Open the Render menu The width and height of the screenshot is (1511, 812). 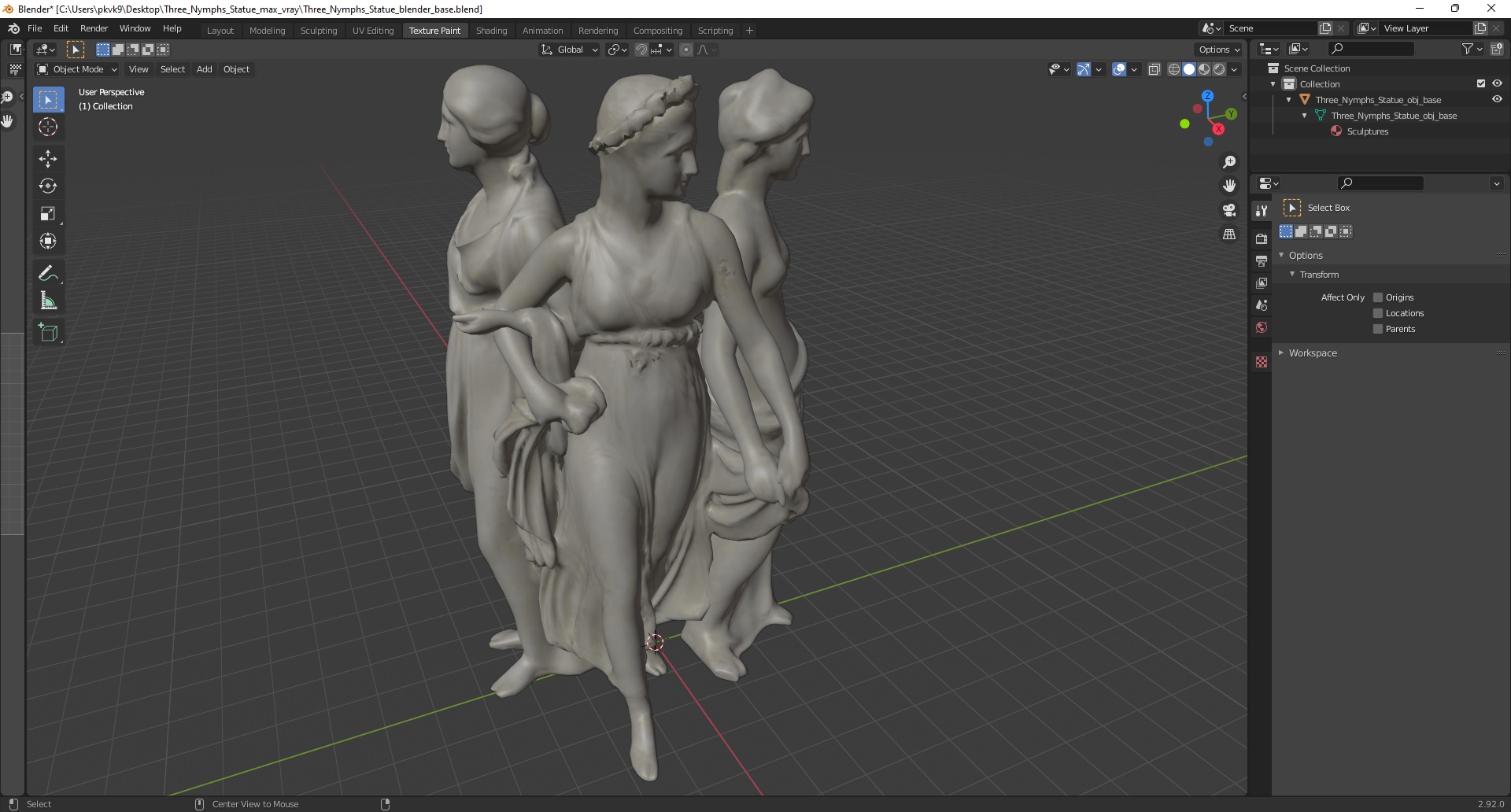point(94,28)
